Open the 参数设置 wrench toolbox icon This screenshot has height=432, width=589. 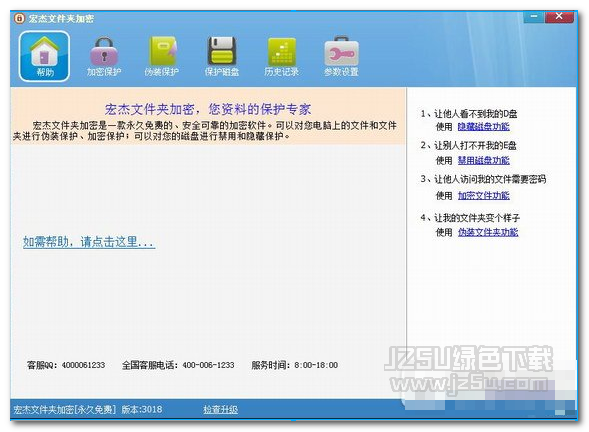341,56
